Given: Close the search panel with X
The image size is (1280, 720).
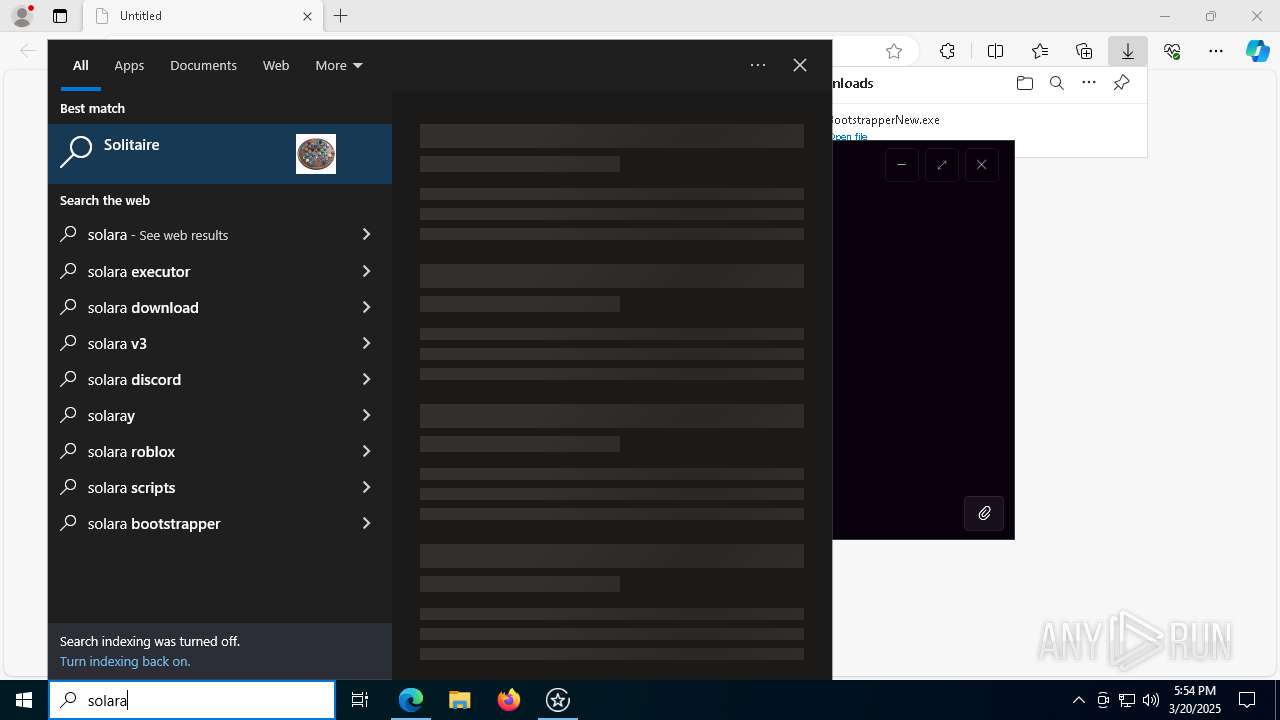Looking at the screenshot, I should [800, 65].
